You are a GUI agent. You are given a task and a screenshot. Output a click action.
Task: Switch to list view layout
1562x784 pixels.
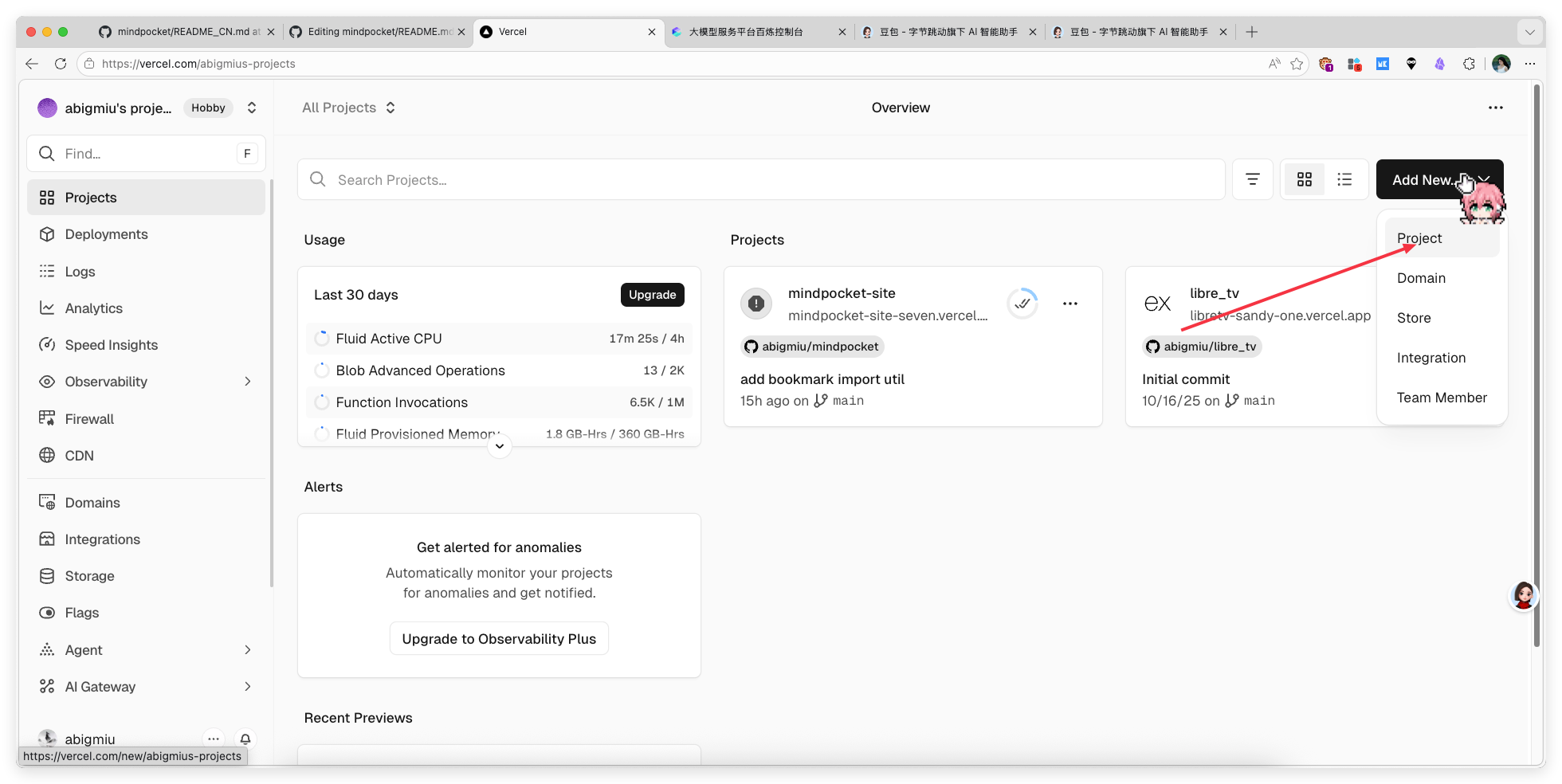pos(1344,180)
